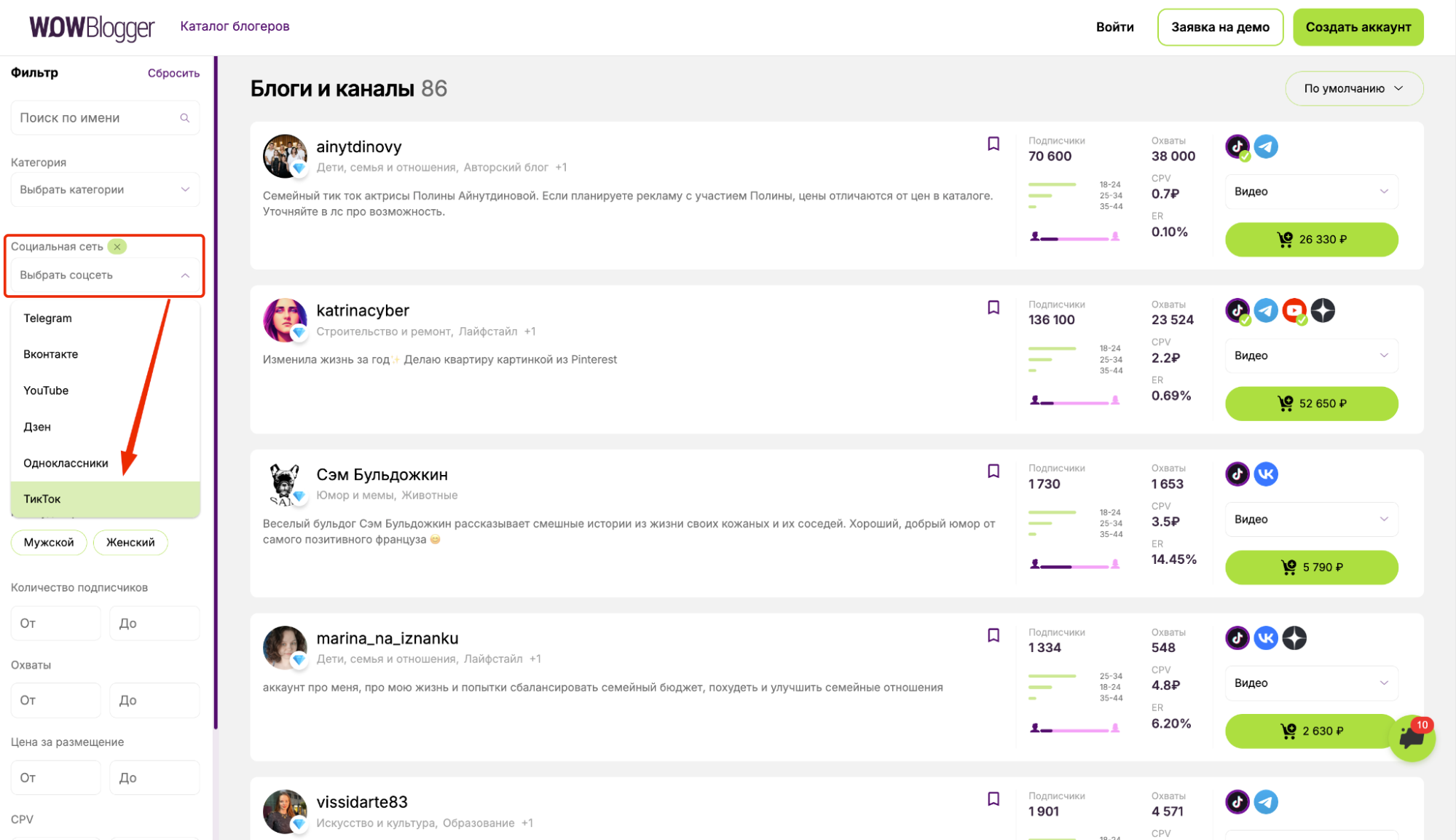Click the Сбросить filter reset link
1456x840 pixels.
click(x=173, y=73)
